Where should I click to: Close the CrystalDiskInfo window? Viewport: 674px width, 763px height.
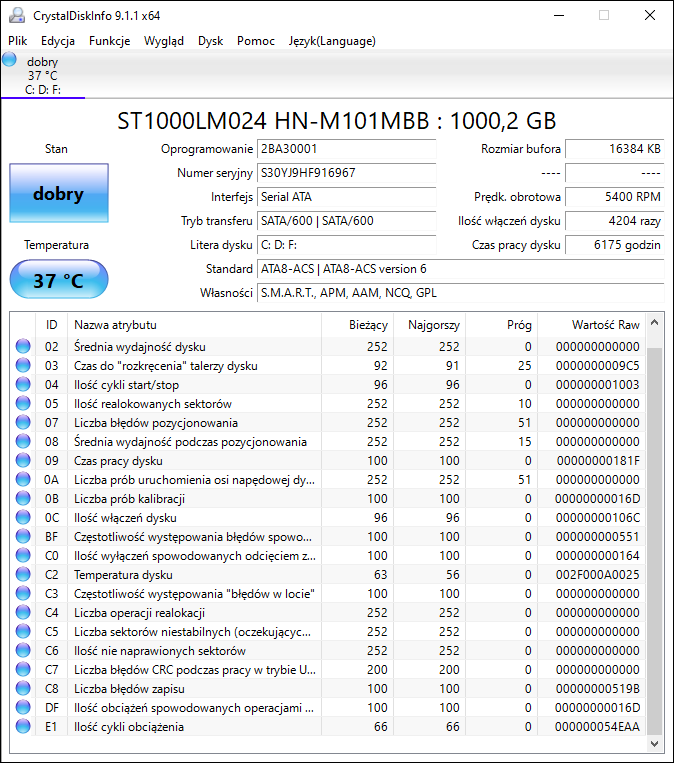(650, 16)
